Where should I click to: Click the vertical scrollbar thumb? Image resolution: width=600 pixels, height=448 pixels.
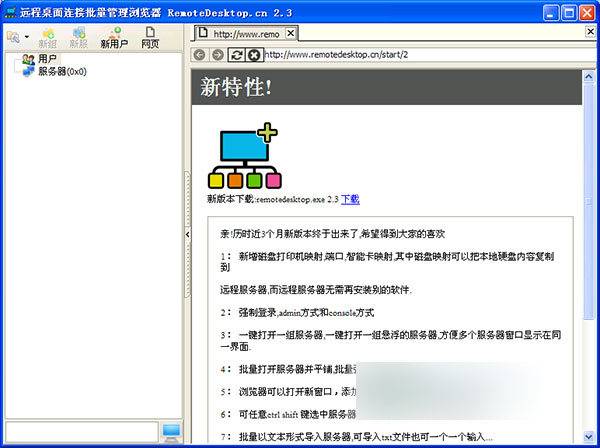tap(589, 201)
